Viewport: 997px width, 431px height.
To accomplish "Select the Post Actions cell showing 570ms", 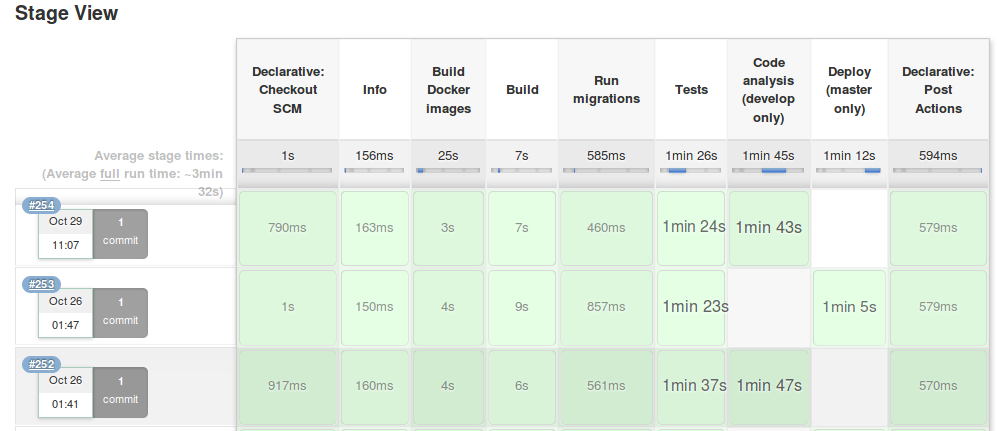I will (x=938, y=386).
